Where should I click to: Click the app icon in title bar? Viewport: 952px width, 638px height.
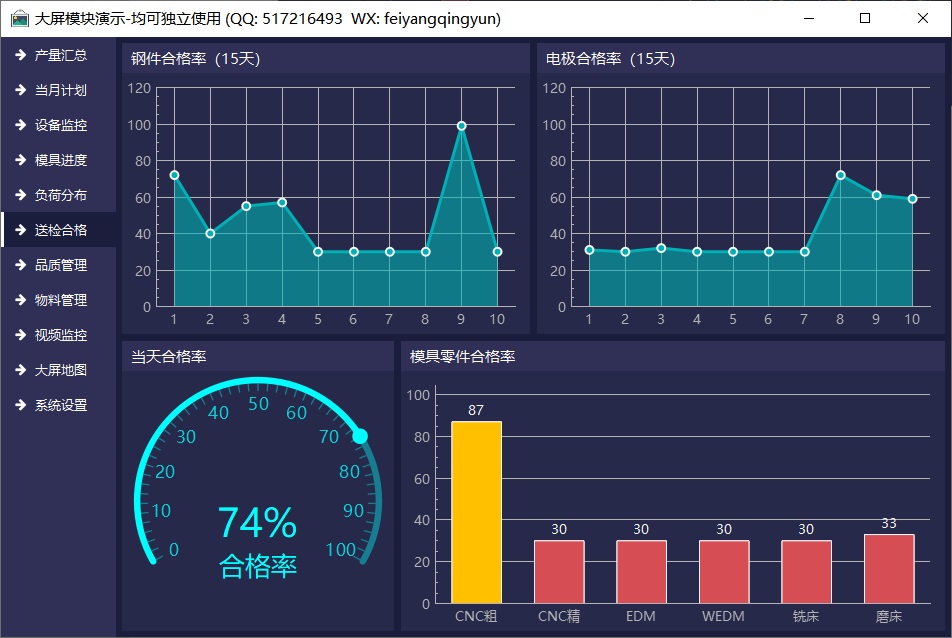[x=19, y=18]
